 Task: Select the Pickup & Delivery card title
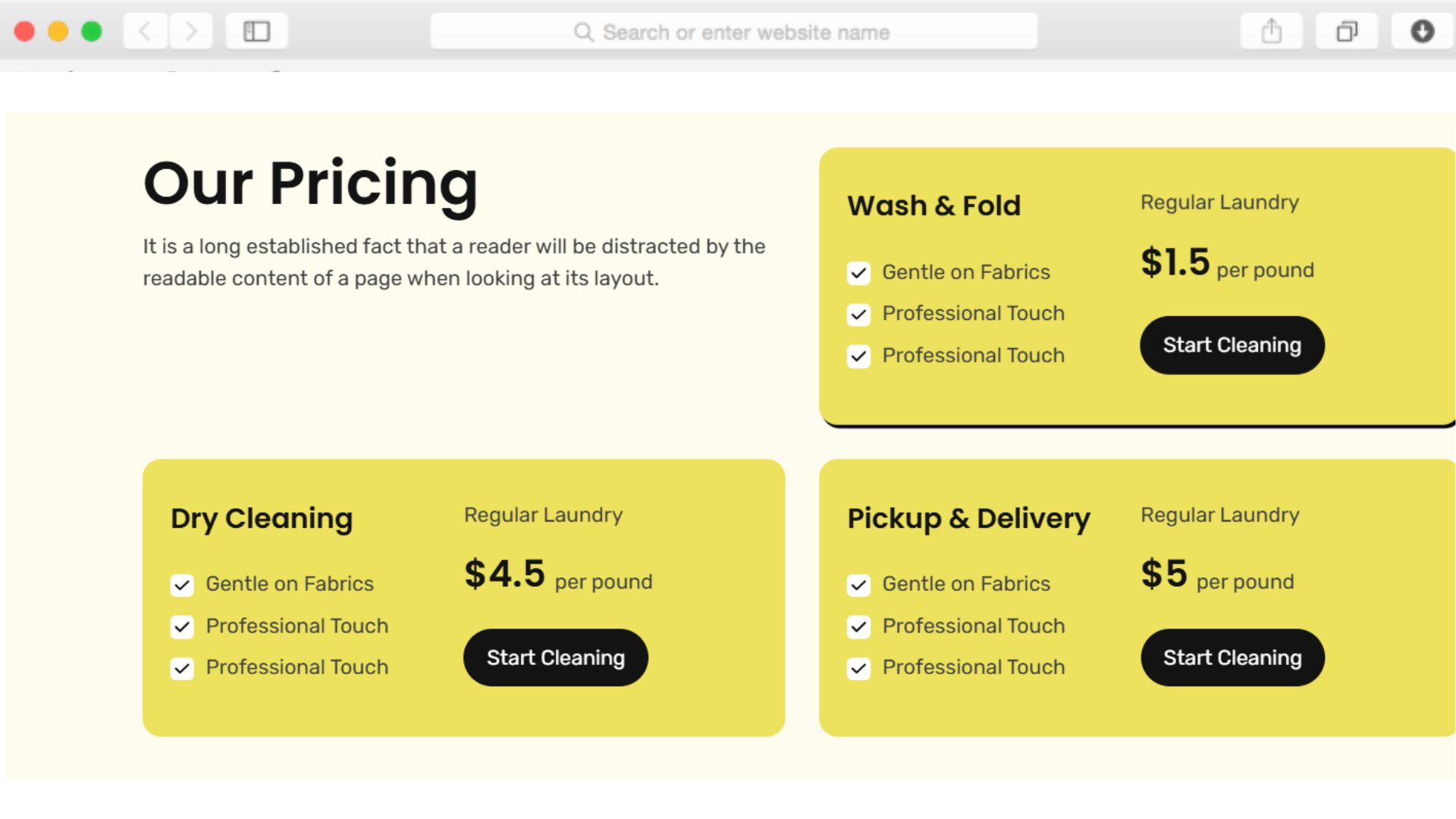pyautogui.click(x=968, y=519)
